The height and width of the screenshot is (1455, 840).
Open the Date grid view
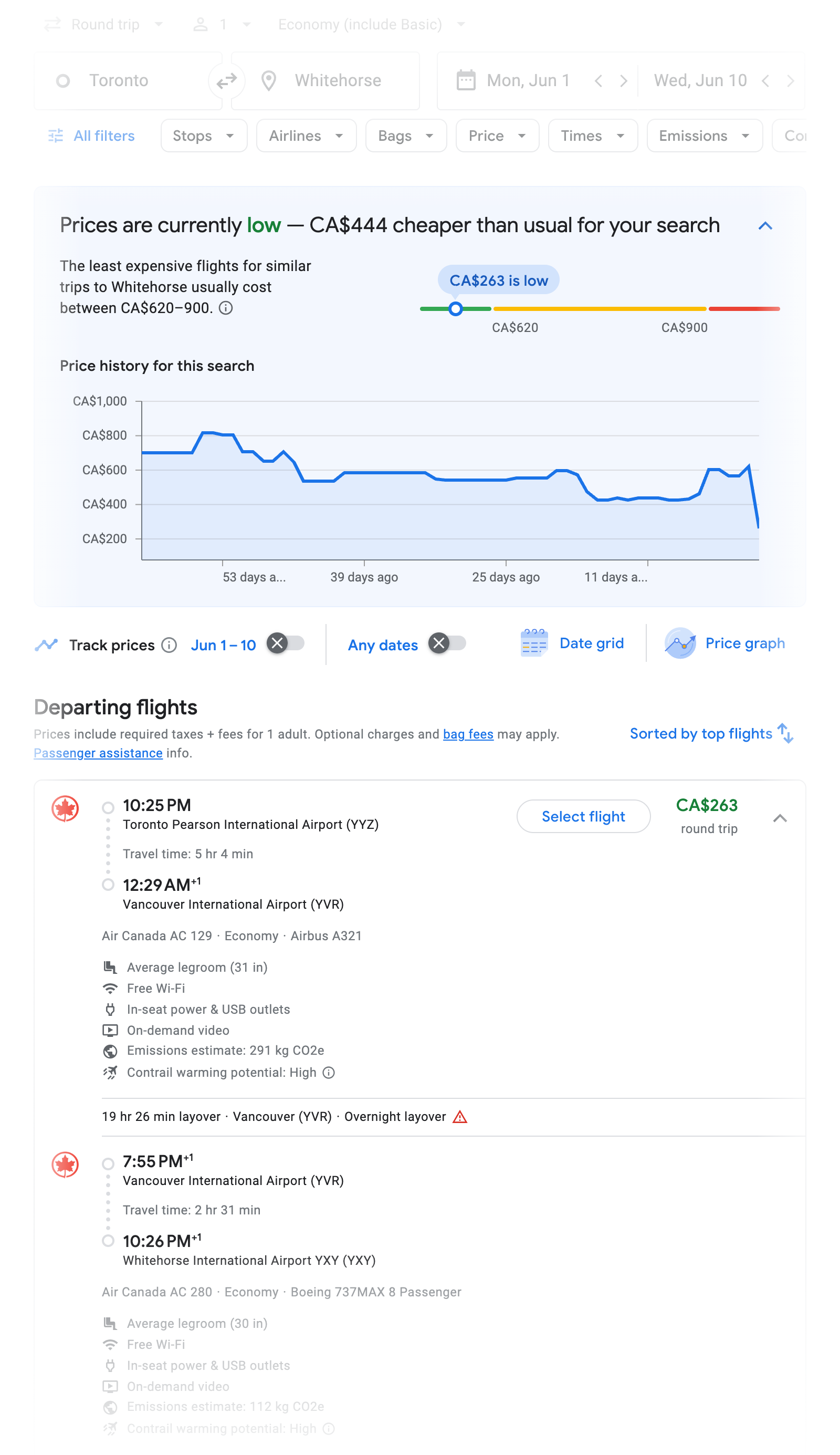[x=574, y=643]
